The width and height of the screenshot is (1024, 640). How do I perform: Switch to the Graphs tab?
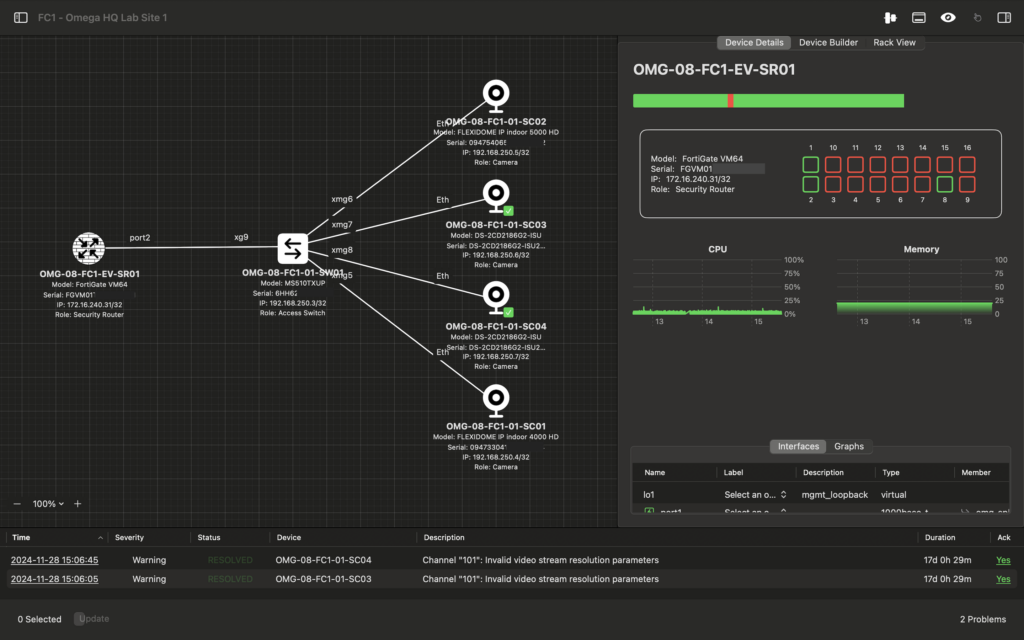click(849, 446)
